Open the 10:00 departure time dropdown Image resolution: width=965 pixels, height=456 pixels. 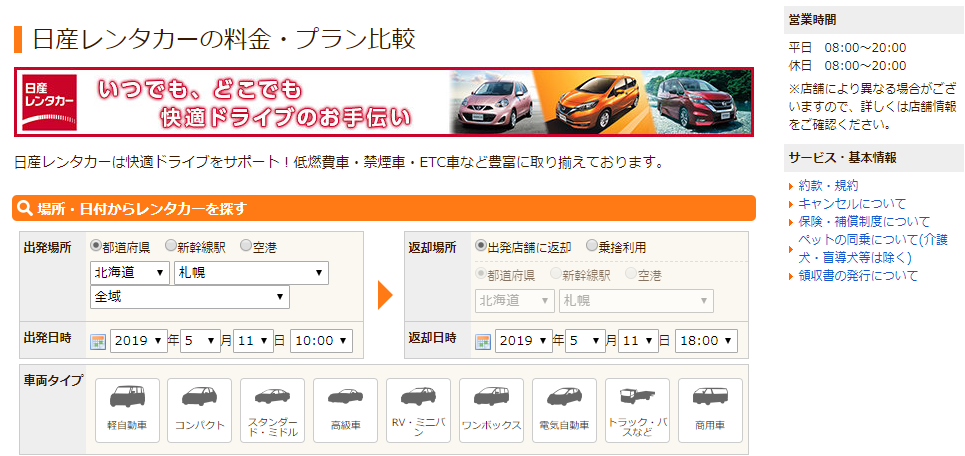tap(321, 341)
